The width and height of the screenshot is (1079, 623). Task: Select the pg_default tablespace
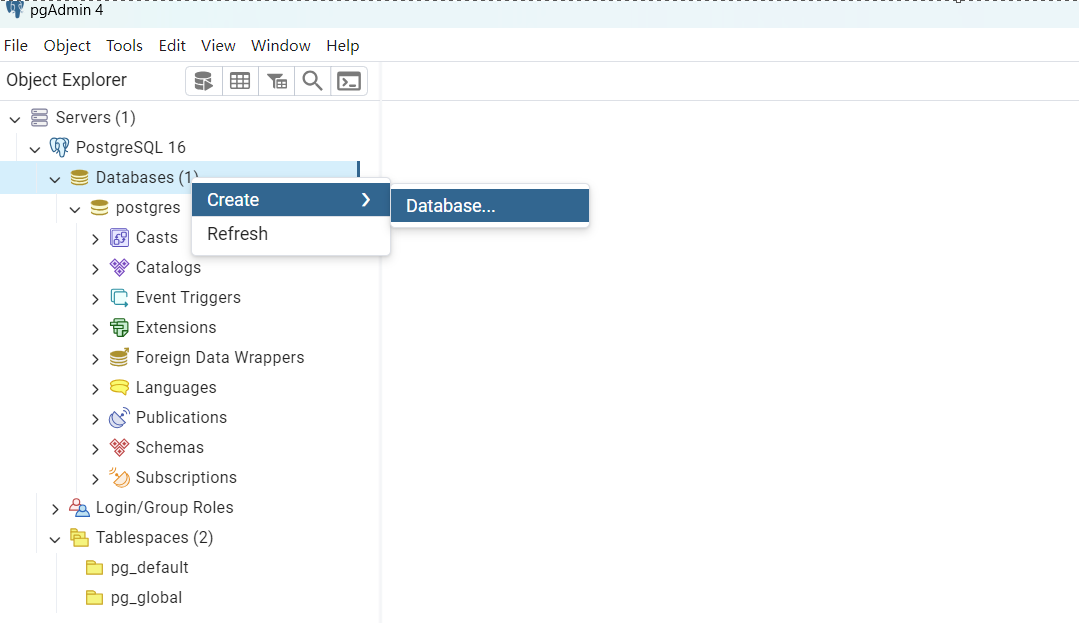(146, 567)
